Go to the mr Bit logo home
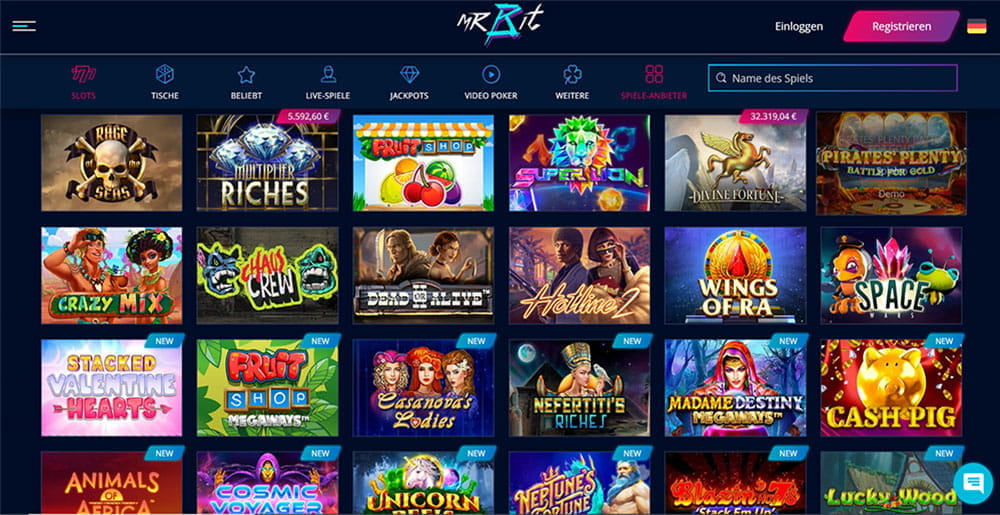 (499, 25)
